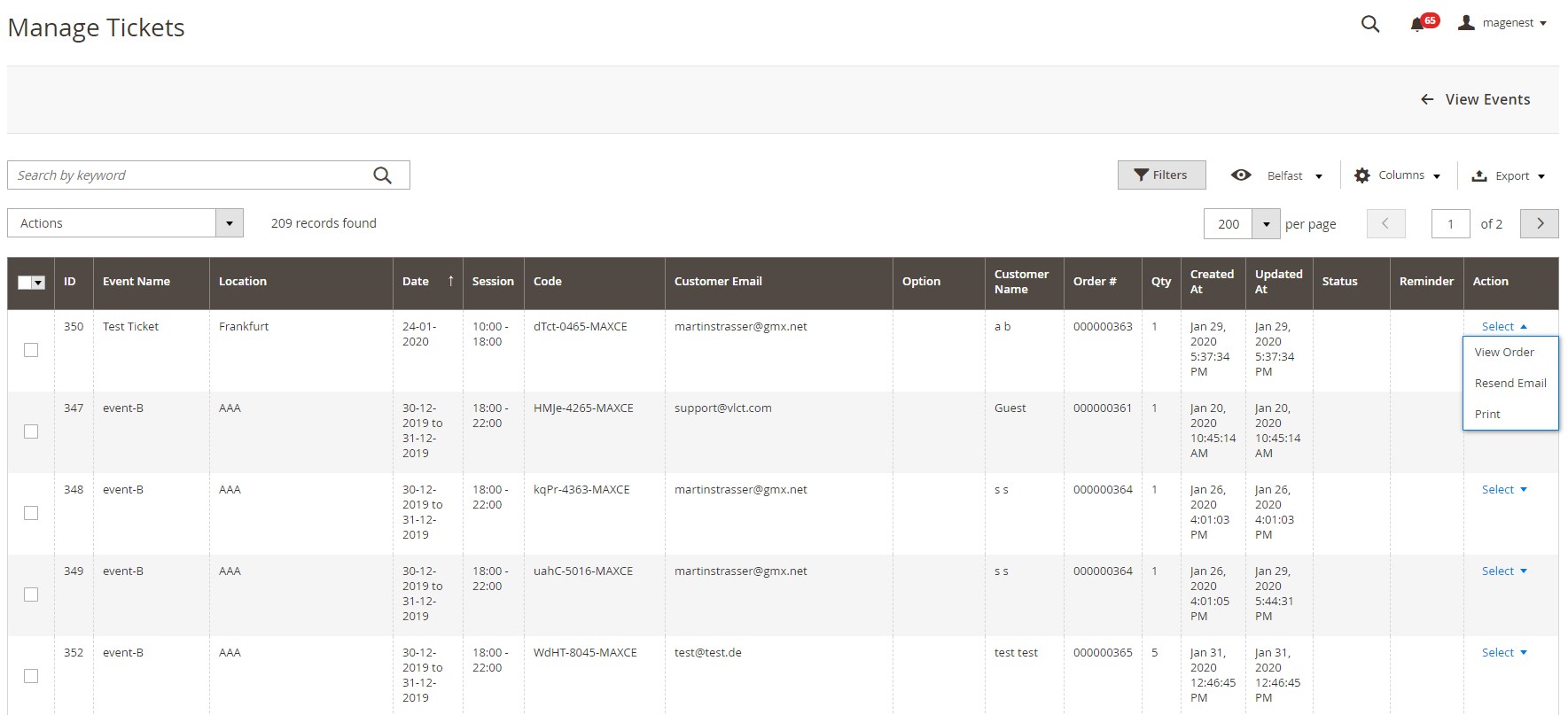The width and height of the screenshot is (1568, 715).
Task: Click the Export upload icon
Action: (x=1479, y=175)
